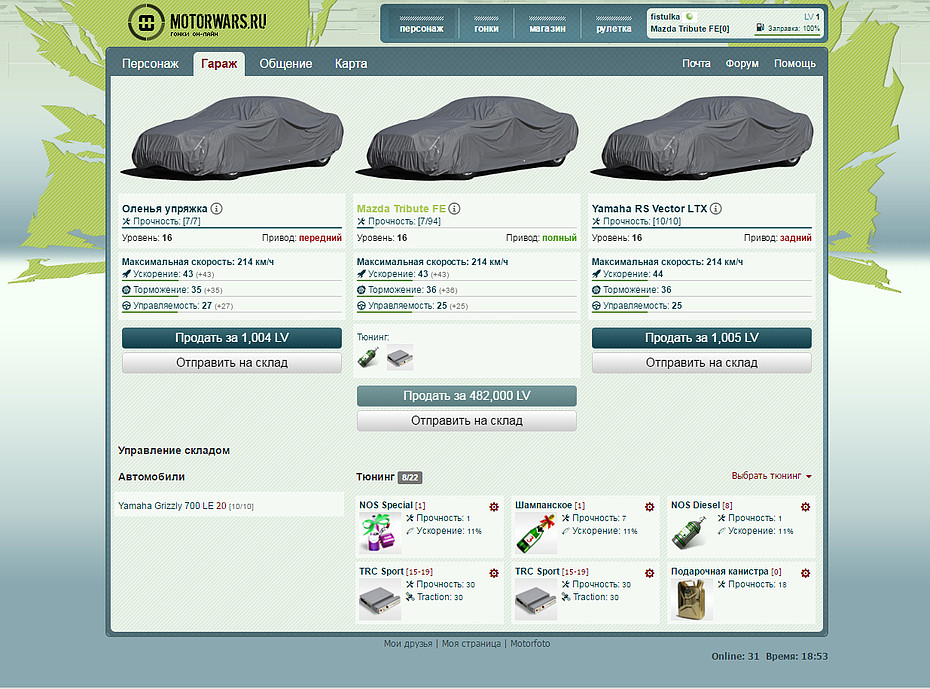Expand the Выбрать тюнинг dropdown
Screen dimensions: 930x689
[771, 476]
